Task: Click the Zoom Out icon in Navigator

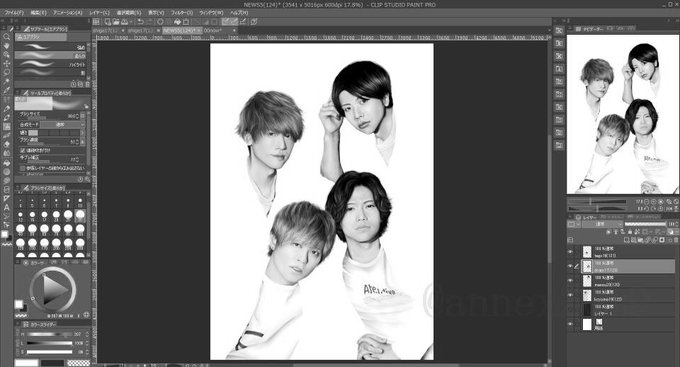Action: 647,202
